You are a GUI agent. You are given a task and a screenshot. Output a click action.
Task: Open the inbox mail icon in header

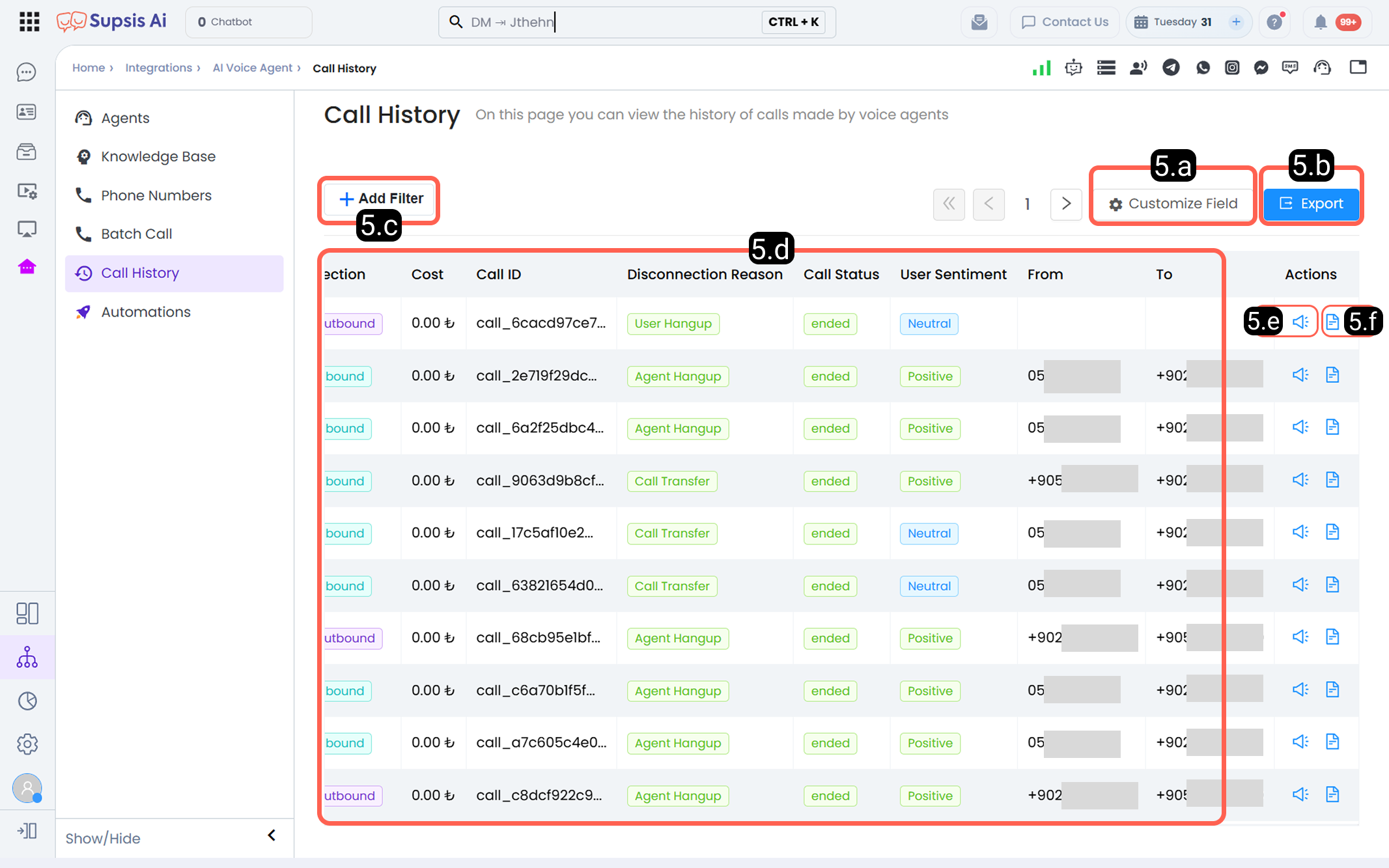click(x=979, y=22)
